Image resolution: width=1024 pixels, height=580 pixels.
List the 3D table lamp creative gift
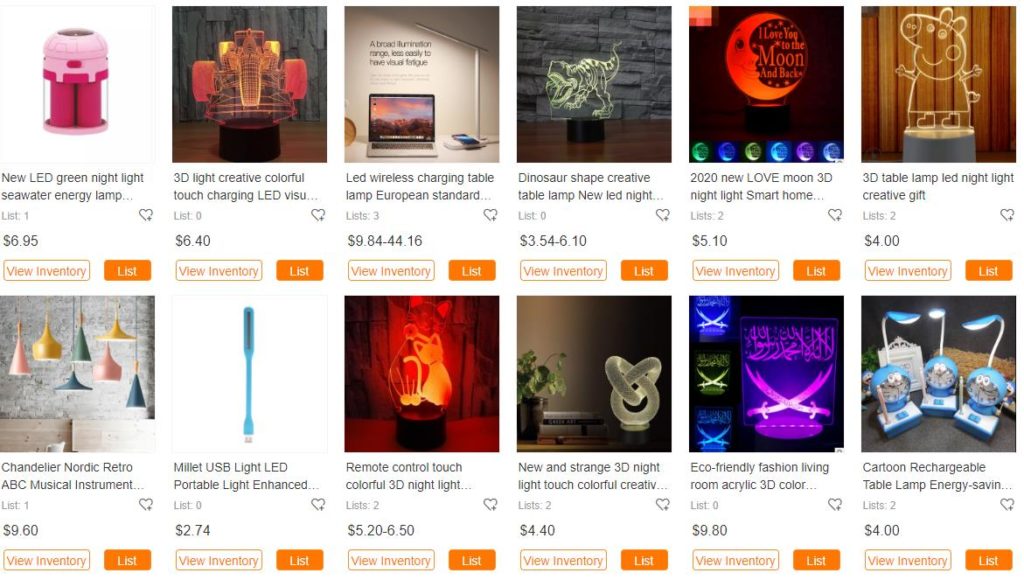pyautogui.click(x=988, y=271)
